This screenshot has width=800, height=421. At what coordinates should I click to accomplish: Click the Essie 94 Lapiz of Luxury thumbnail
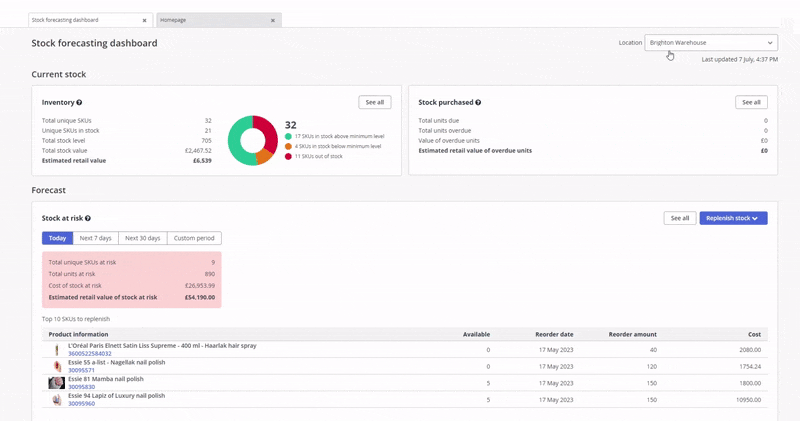coord(56,399)
